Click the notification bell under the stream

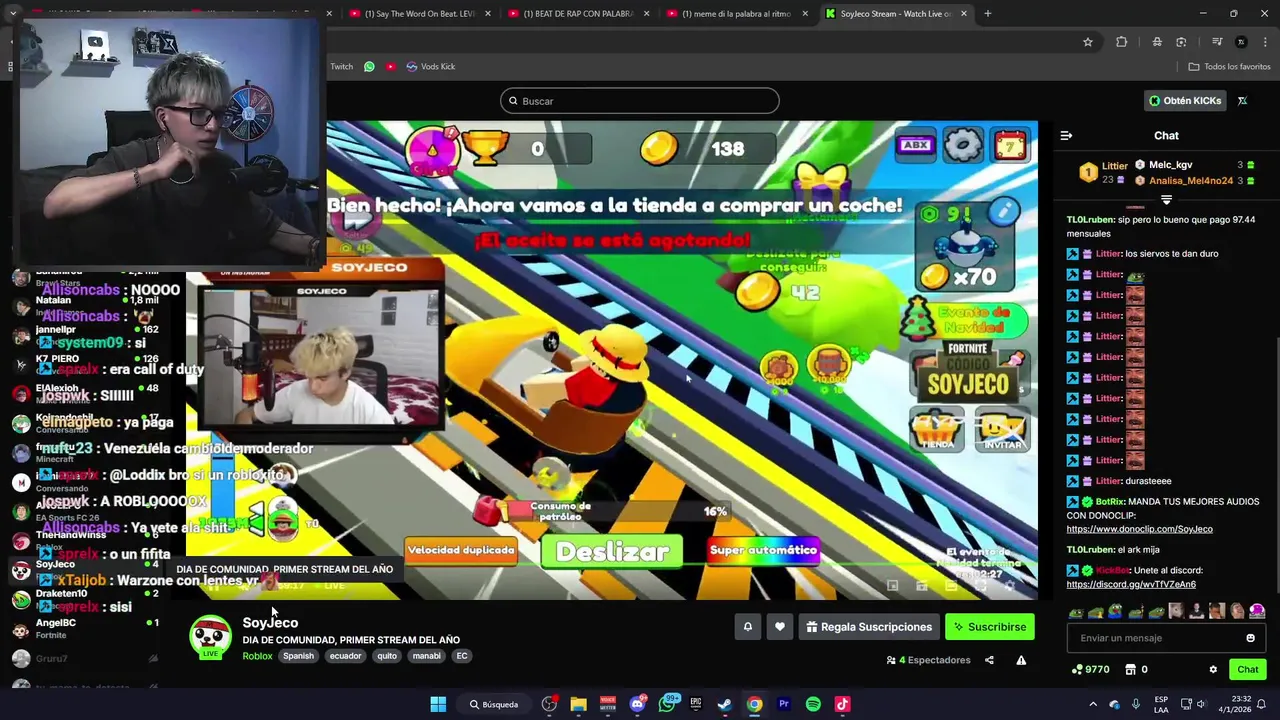click(x=747, y=627)
